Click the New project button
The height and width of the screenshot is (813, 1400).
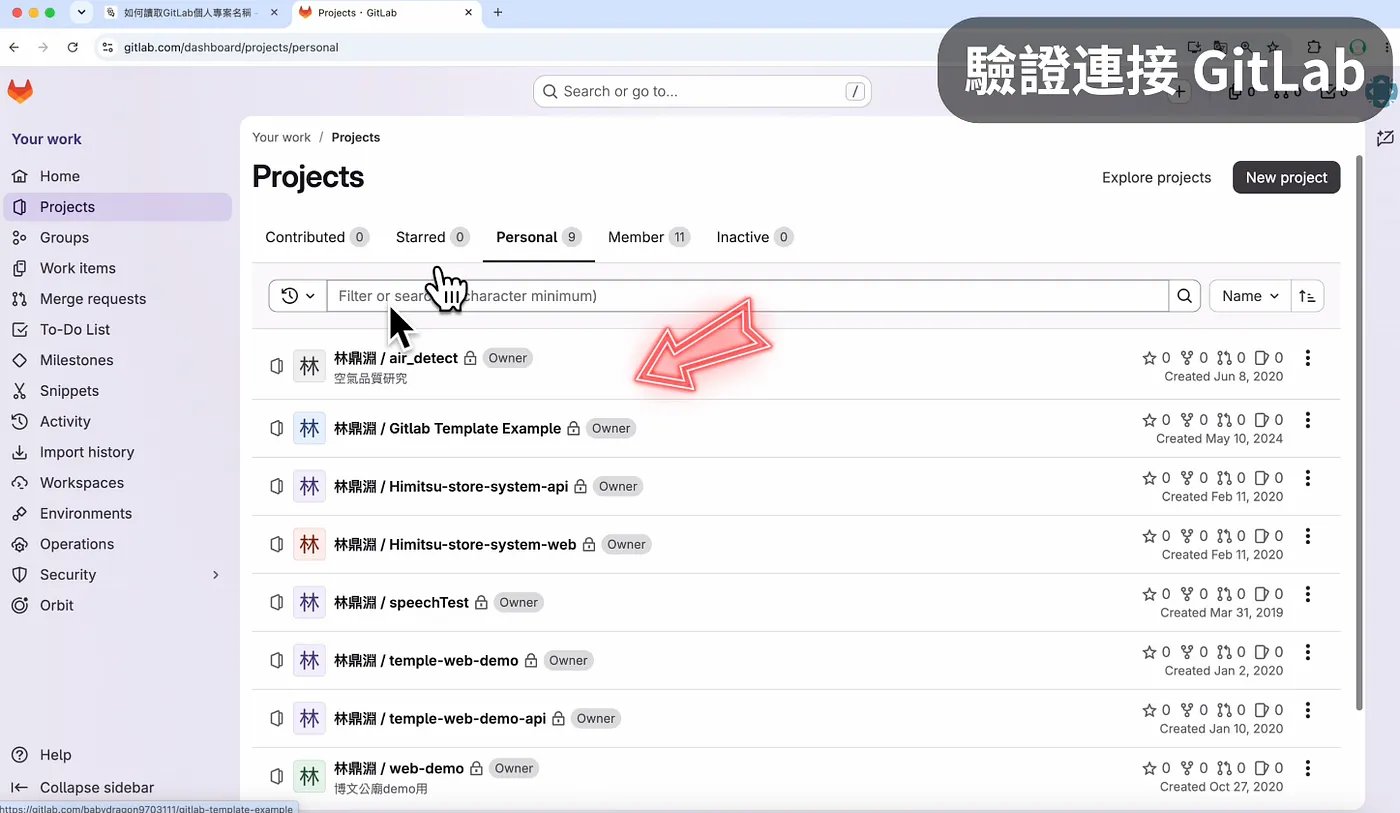[x=1286, y=177]
